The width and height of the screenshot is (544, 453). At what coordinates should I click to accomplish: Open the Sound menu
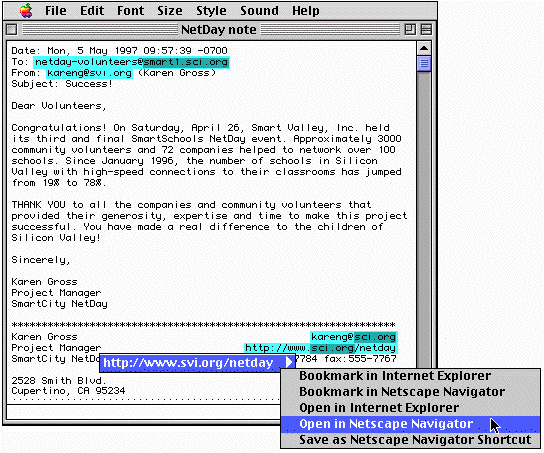(259, 11)
